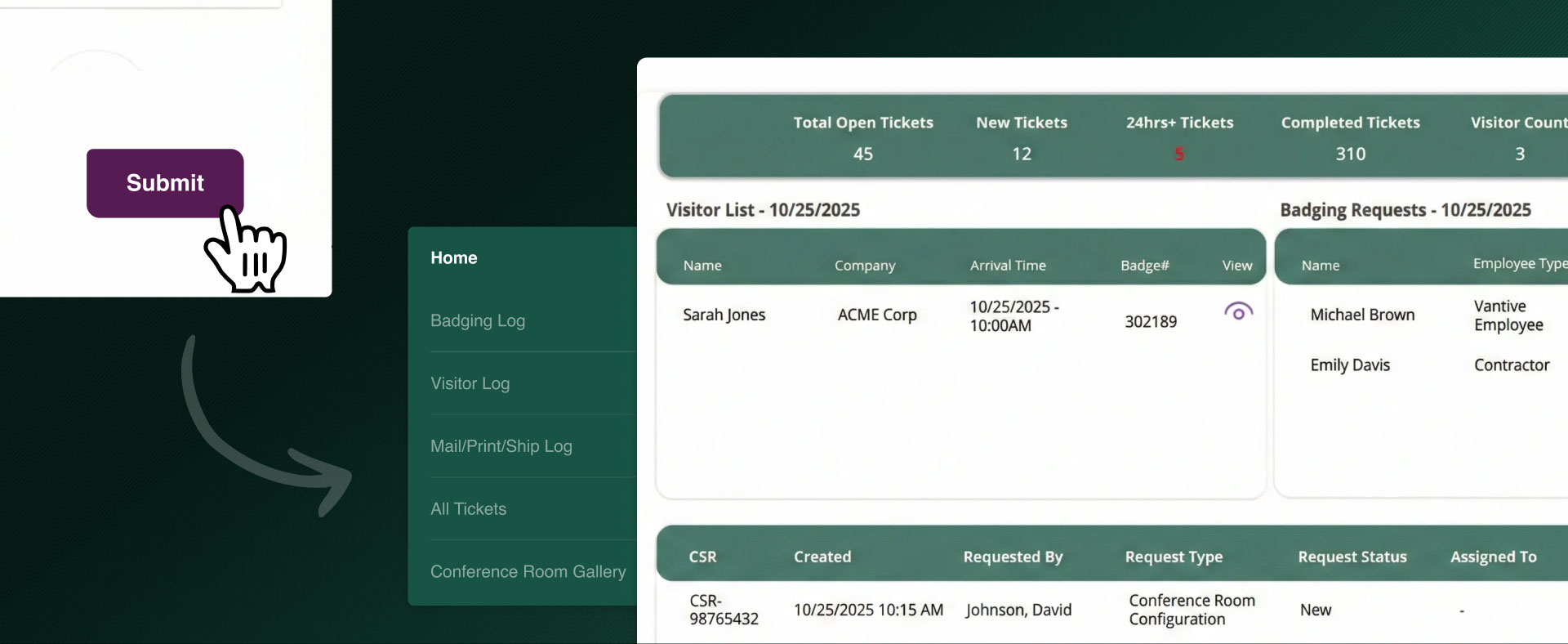Screen dimensions: 1568x644
Task: Click the Requested By column header
Action: [1013, 557]
